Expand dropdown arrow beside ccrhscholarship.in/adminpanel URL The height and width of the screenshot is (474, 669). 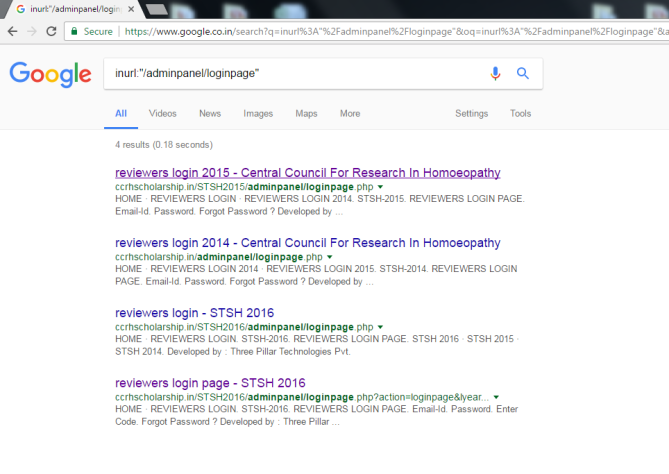point(329,257)
